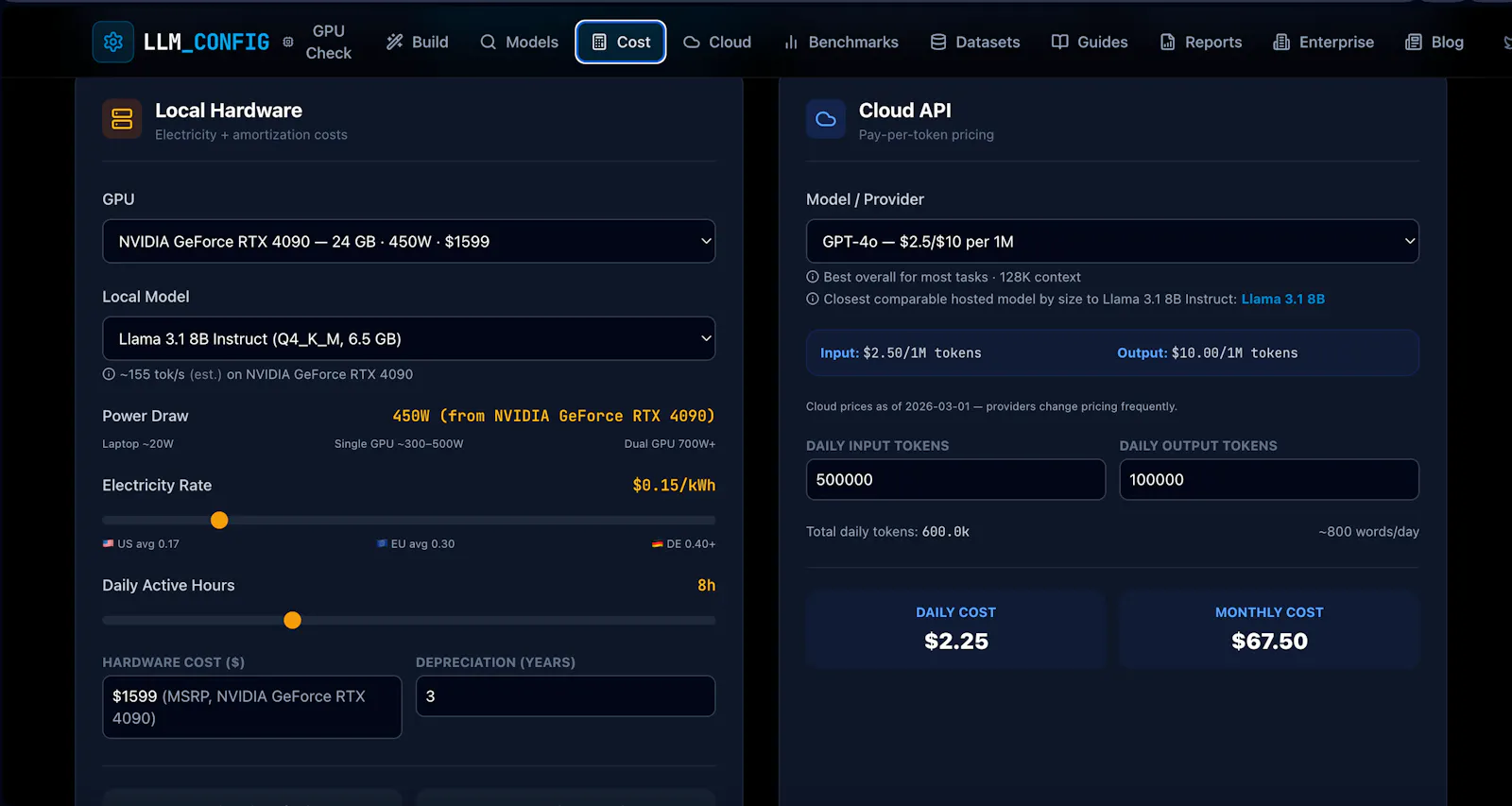Open the Models page
The width and height of the screenshot is (1512, 806).
(x=519, y=42)
